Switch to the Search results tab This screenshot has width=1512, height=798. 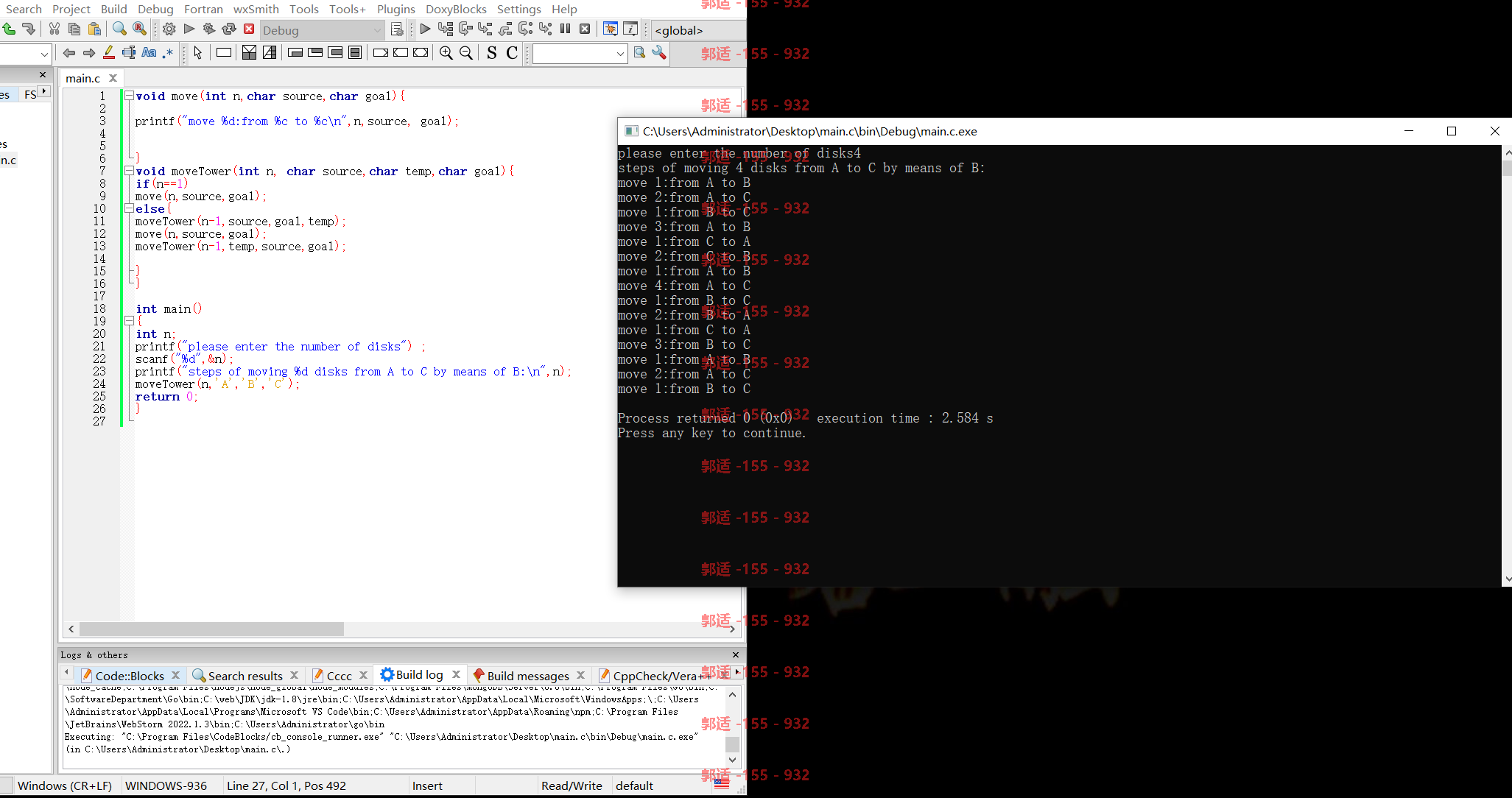245,676
